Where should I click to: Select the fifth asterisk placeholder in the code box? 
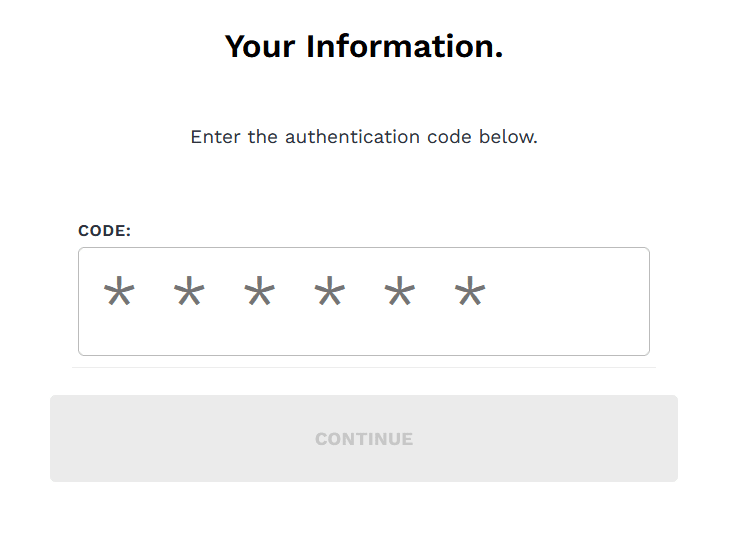click(400, 290)
